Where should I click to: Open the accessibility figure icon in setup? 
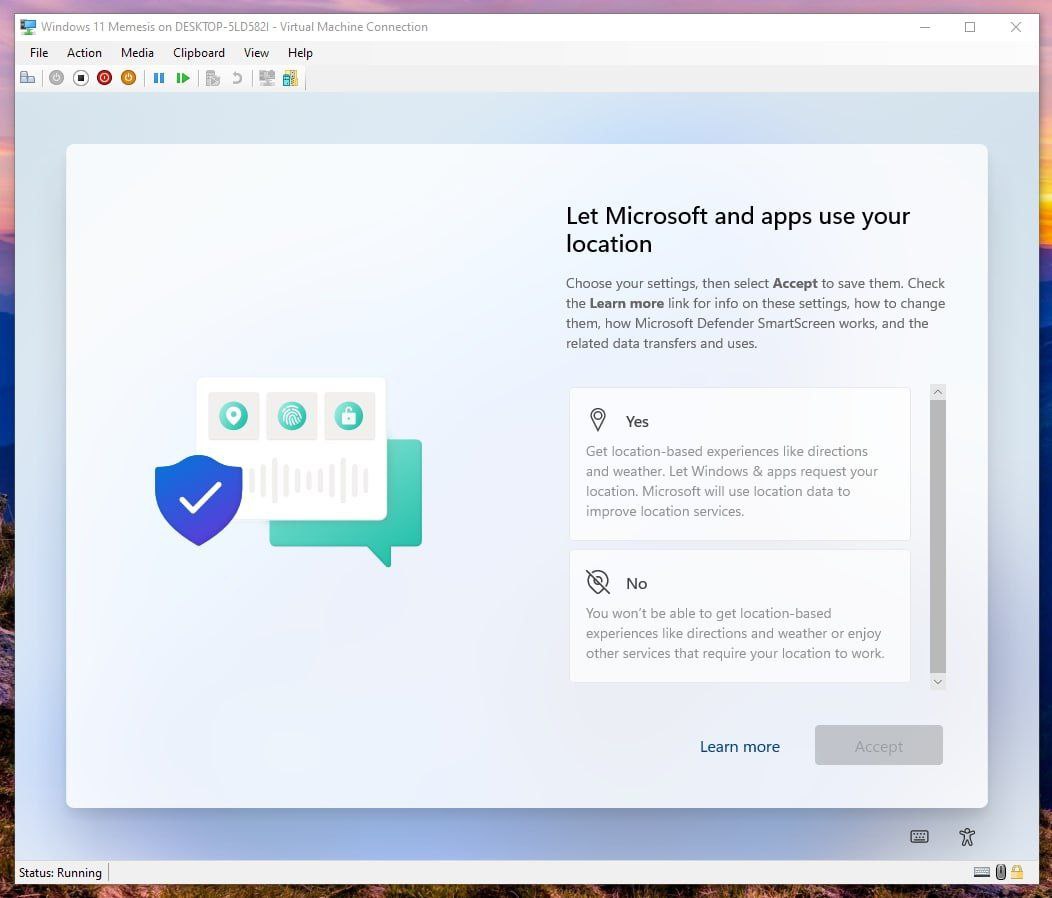967,836
